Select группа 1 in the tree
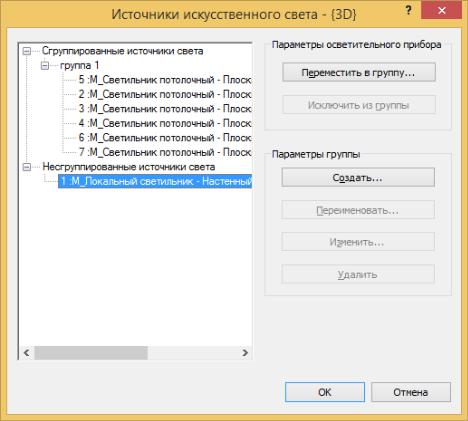The height and width of the screenshot is (421, 468). tap(80, 65)
